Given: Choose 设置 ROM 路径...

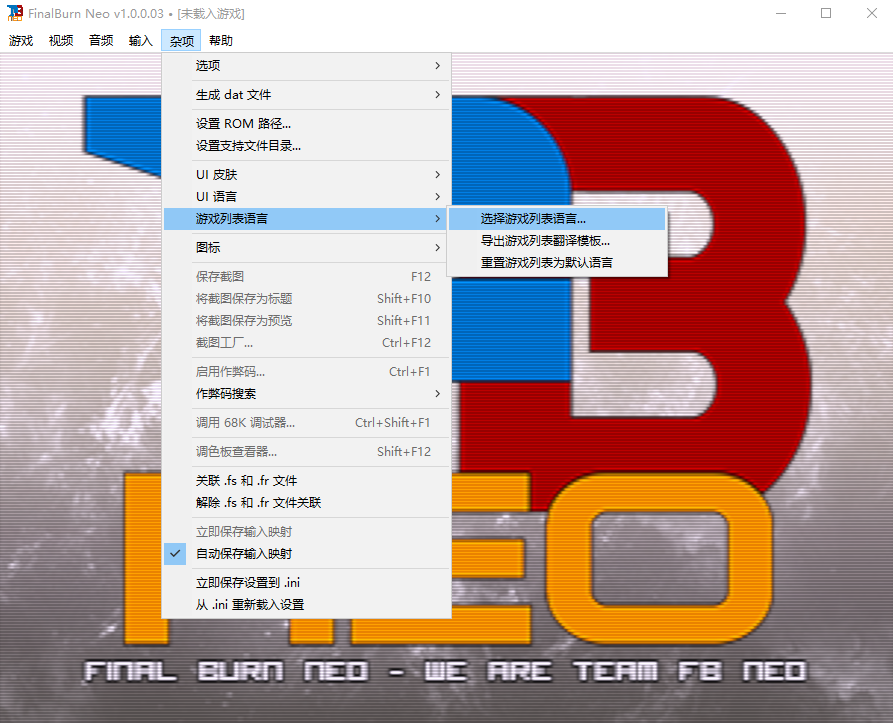Looking at the screenshot, I should (306, 124).
